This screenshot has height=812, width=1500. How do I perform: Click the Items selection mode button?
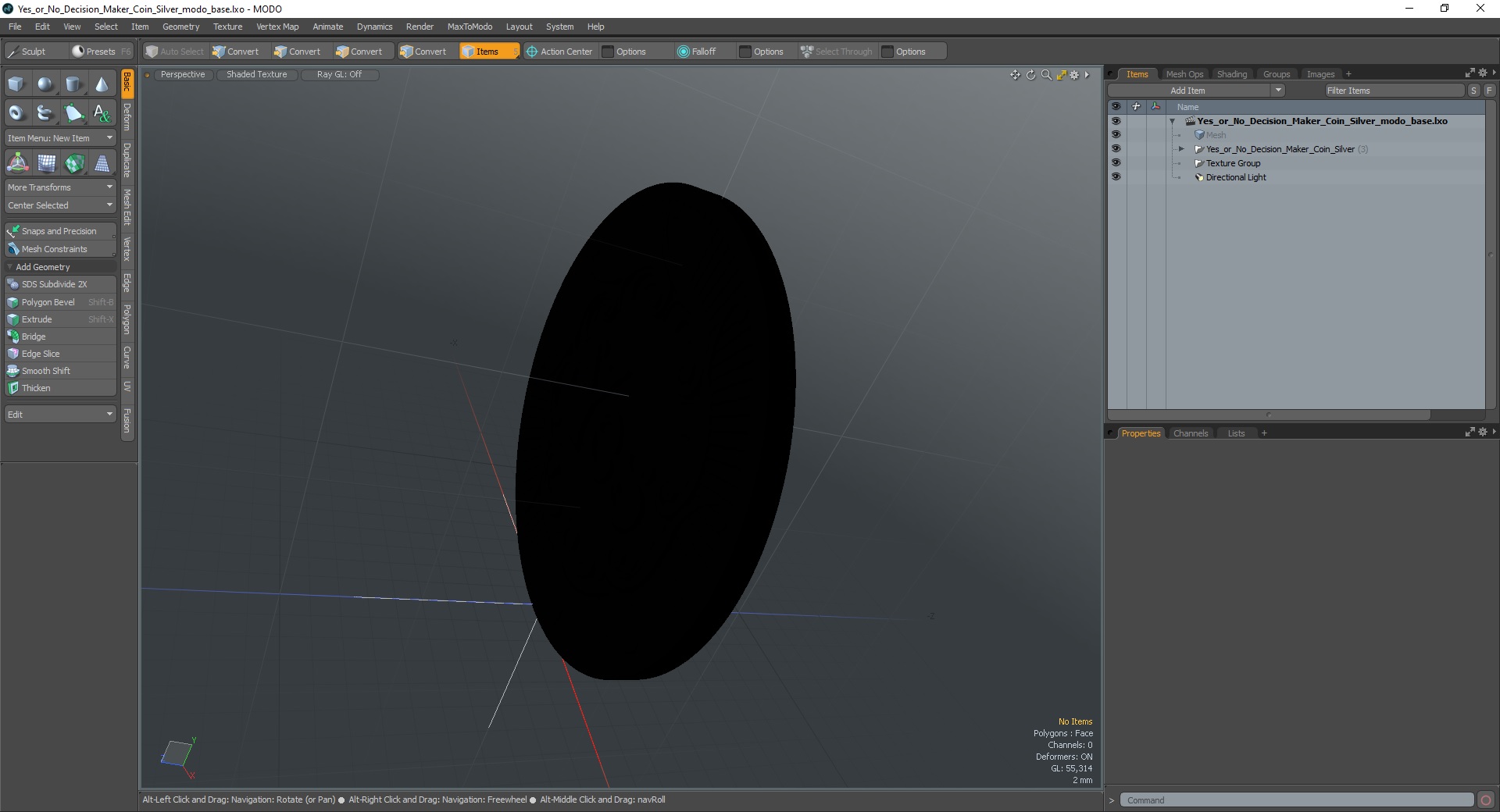(488, 52)
